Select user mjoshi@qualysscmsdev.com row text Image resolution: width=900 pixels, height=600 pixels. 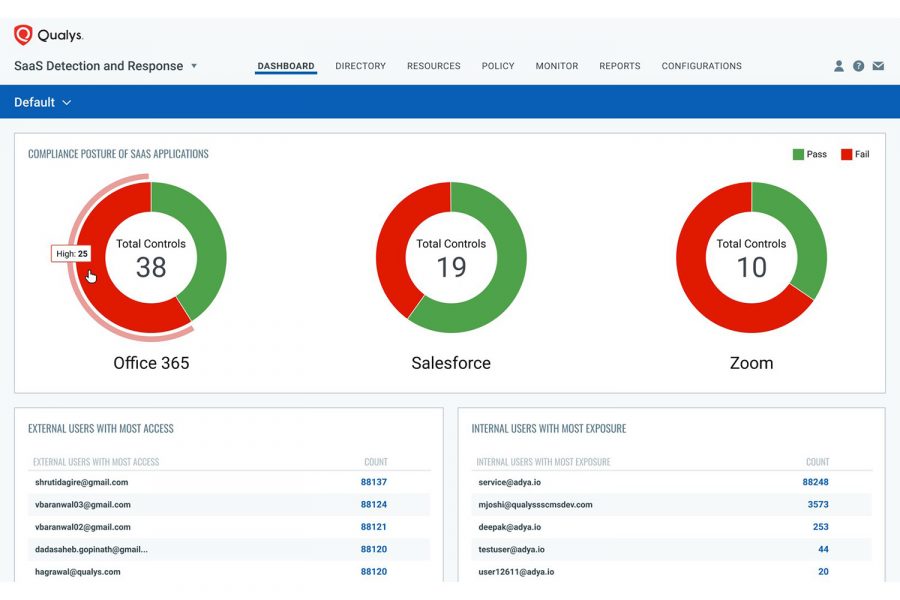tap(536, 505)
